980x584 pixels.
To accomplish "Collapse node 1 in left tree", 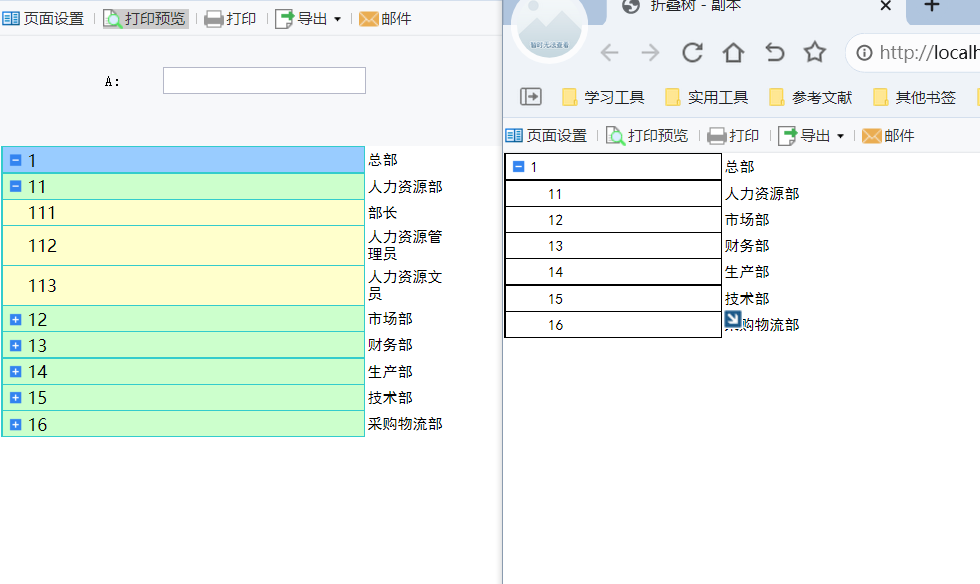I will (16, 160).
